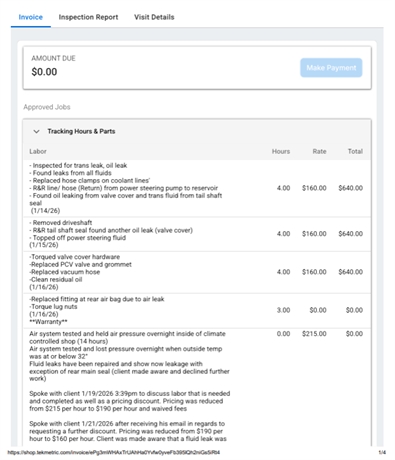Click the Hours column header
This screenshot has height=460, width=395.
coord(281,151)
